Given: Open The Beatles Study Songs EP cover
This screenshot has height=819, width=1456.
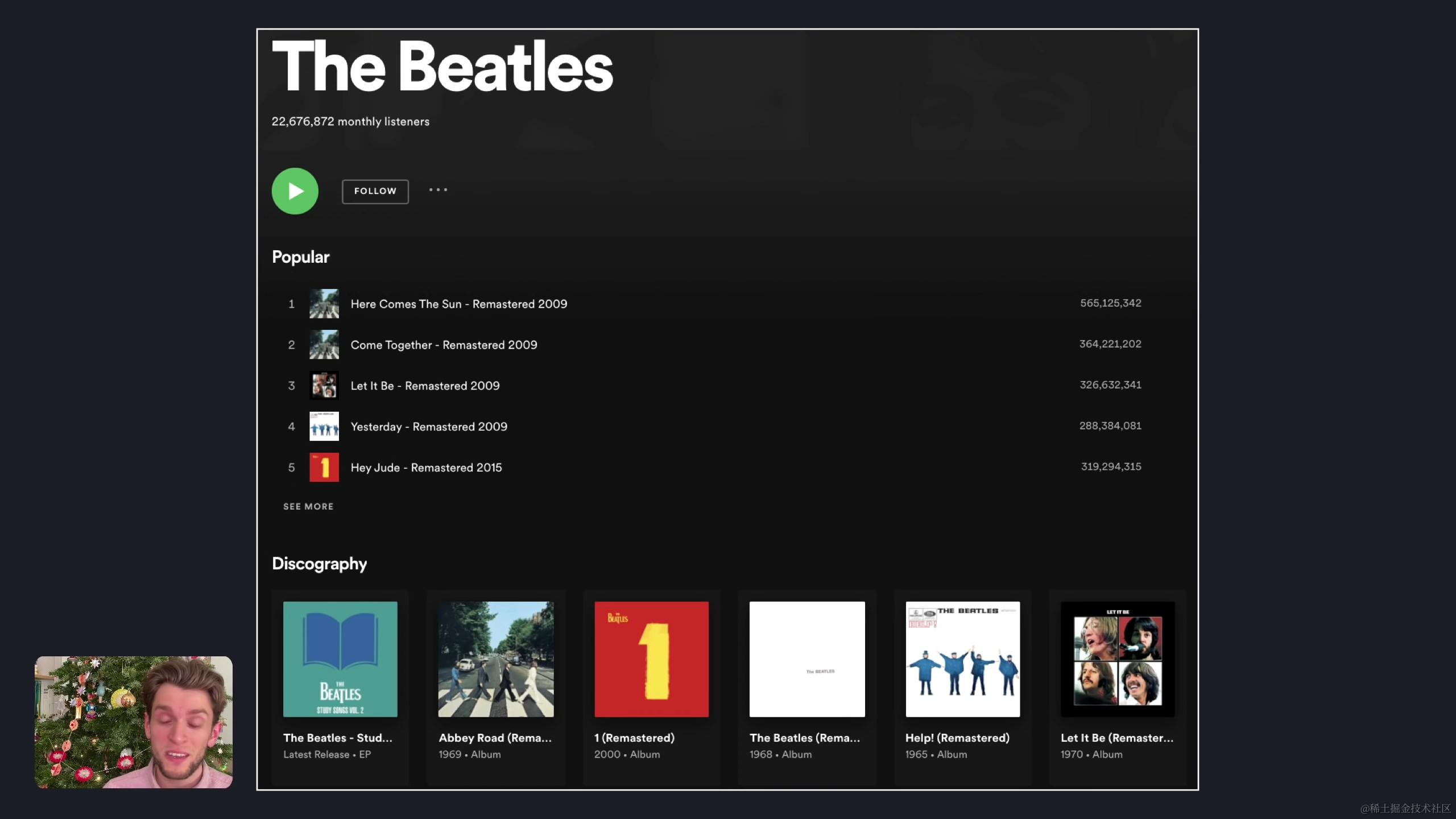Looking at the screenshot, I should pos(340,660).
